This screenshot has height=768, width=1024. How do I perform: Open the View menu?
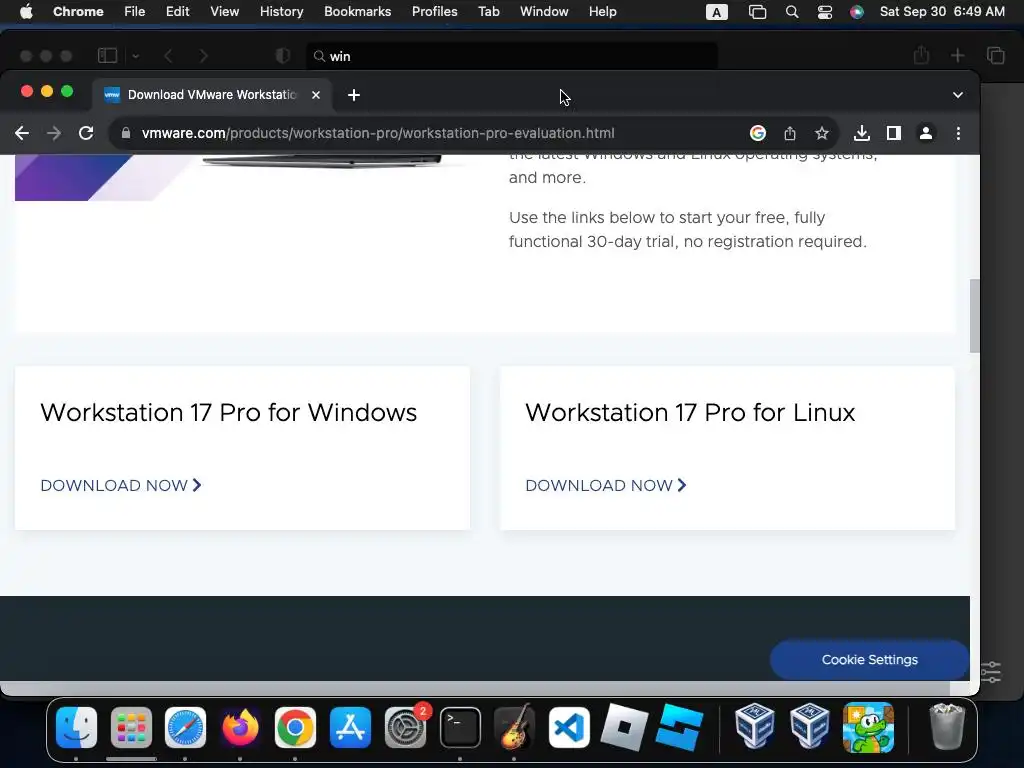click(225, 12)
